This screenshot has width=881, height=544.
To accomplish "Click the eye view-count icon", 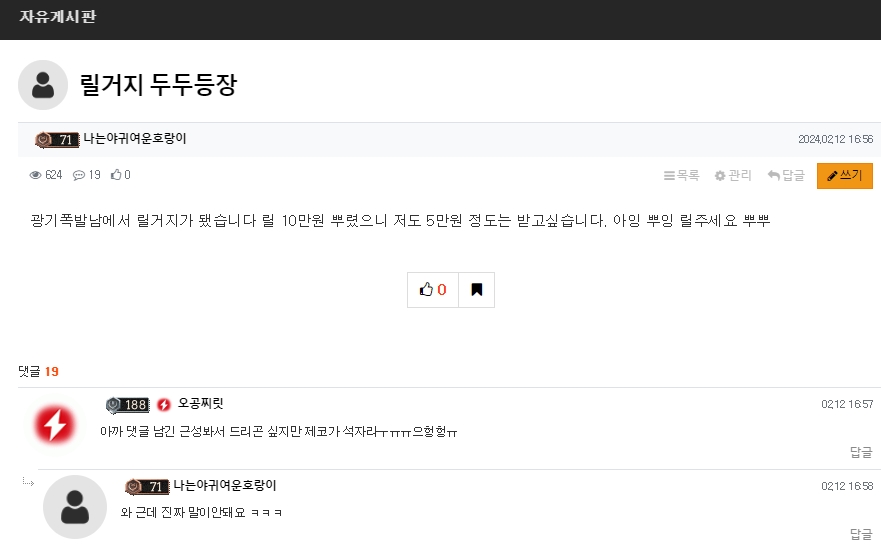I will pos(35,175).
